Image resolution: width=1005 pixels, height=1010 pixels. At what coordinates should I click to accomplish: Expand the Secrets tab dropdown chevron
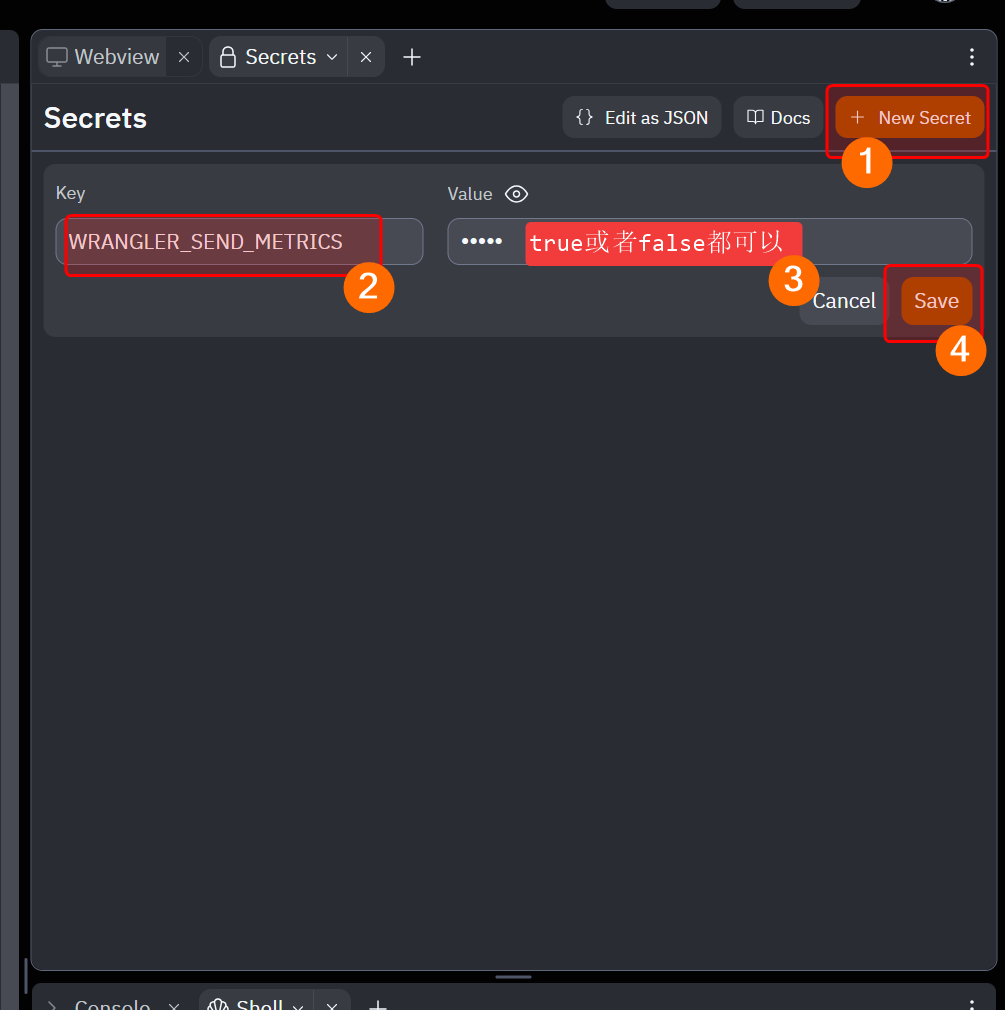pos(332,57)
